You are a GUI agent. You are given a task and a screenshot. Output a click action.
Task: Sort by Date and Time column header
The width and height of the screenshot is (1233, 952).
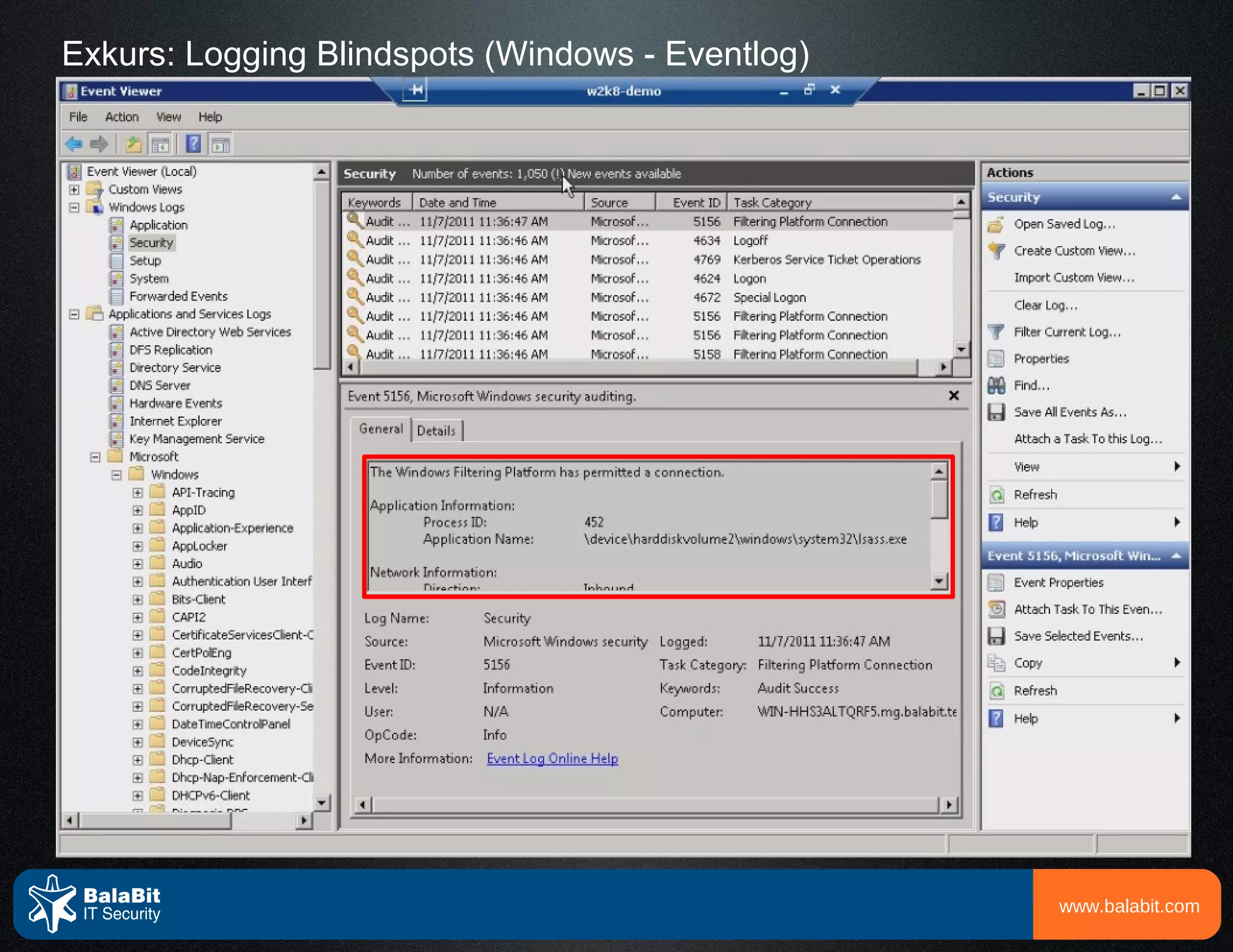[x=498, y=202]
